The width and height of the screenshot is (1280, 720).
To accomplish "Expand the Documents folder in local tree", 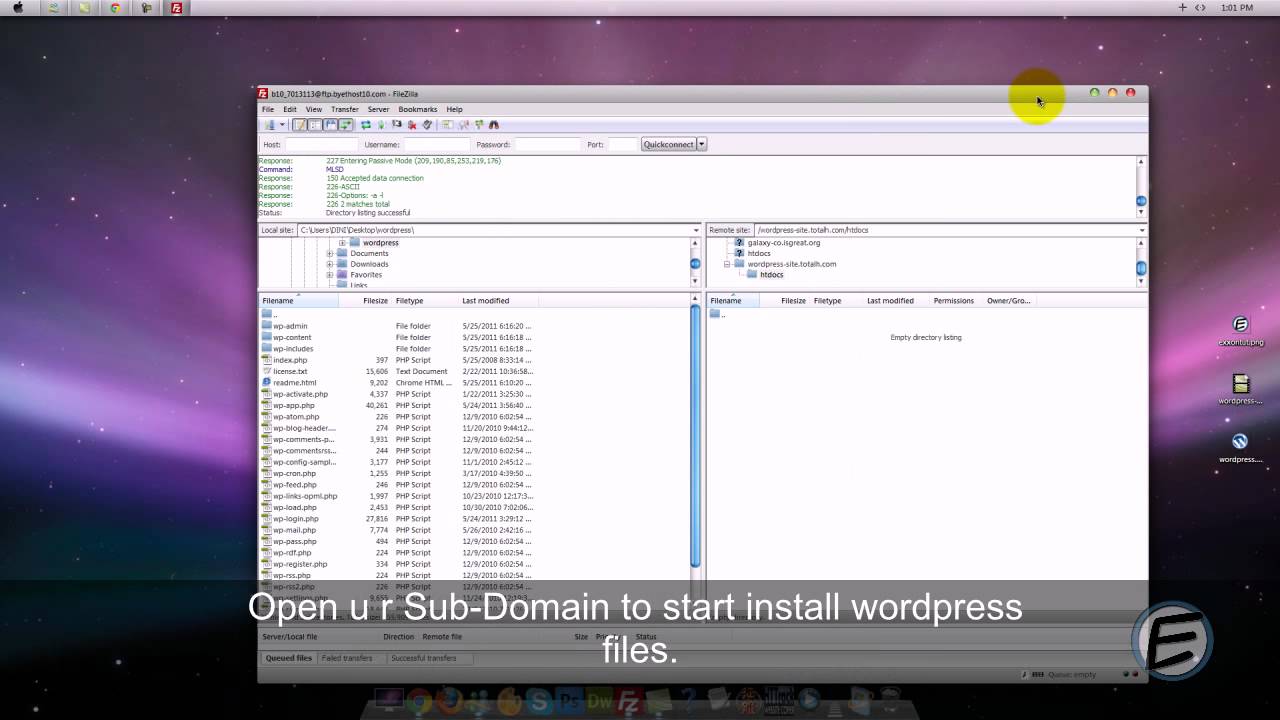I will click(330, 254).
